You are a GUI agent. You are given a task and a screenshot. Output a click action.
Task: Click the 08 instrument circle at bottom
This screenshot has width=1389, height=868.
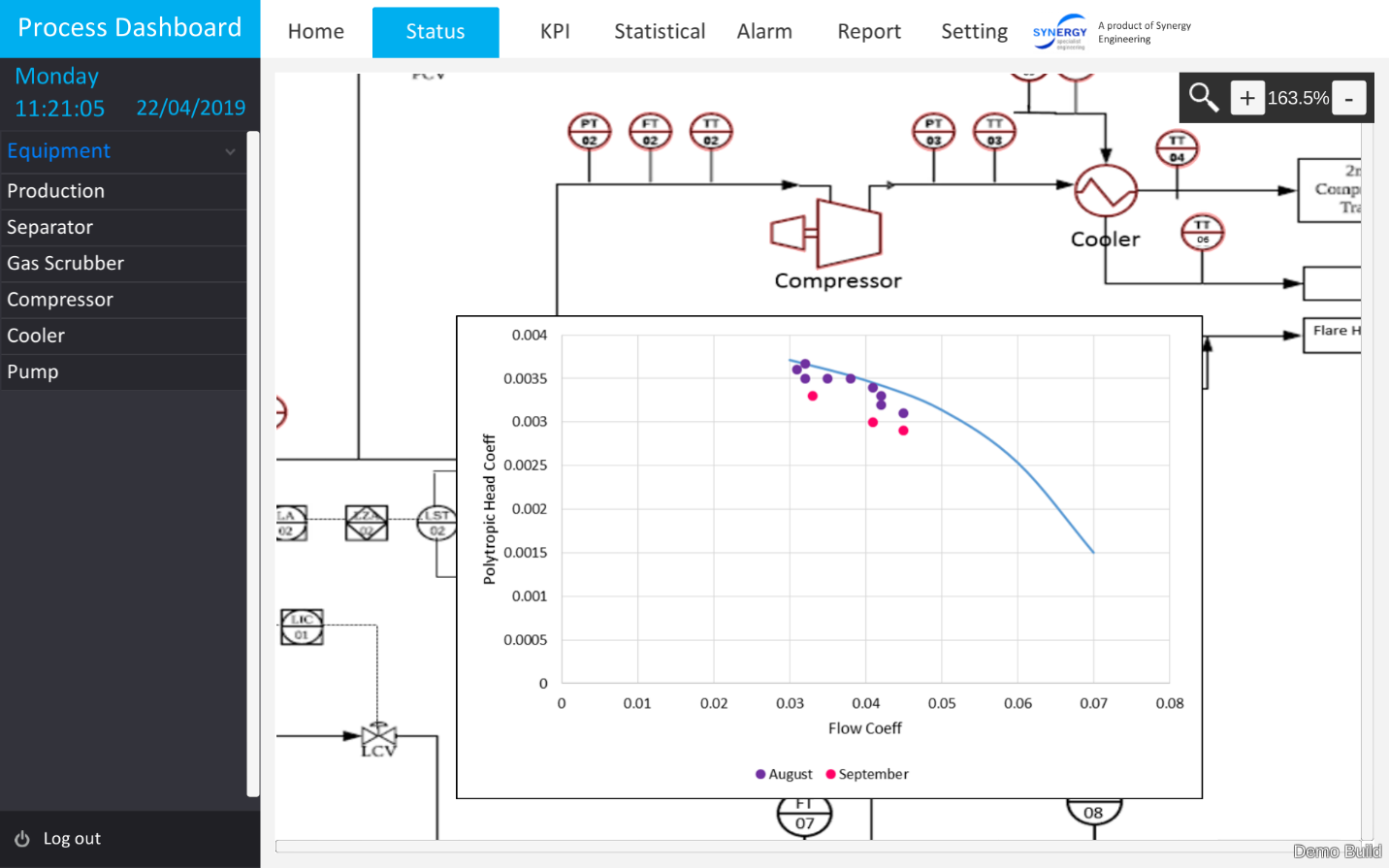click(1093, 811)
